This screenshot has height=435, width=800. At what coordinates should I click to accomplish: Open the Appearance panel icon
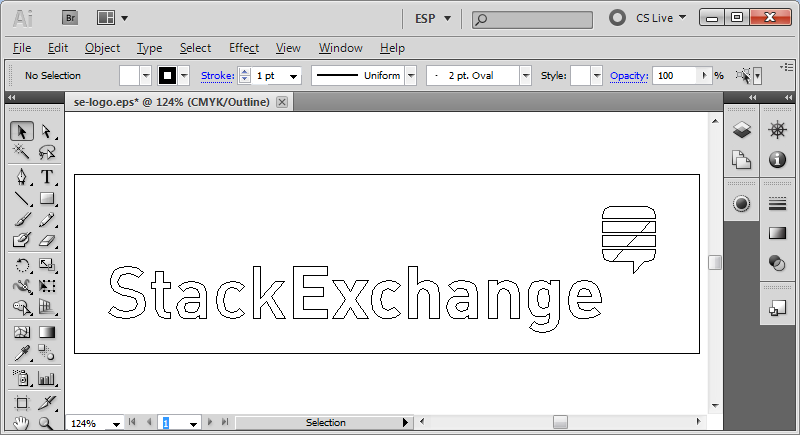[x=741, y=203]
